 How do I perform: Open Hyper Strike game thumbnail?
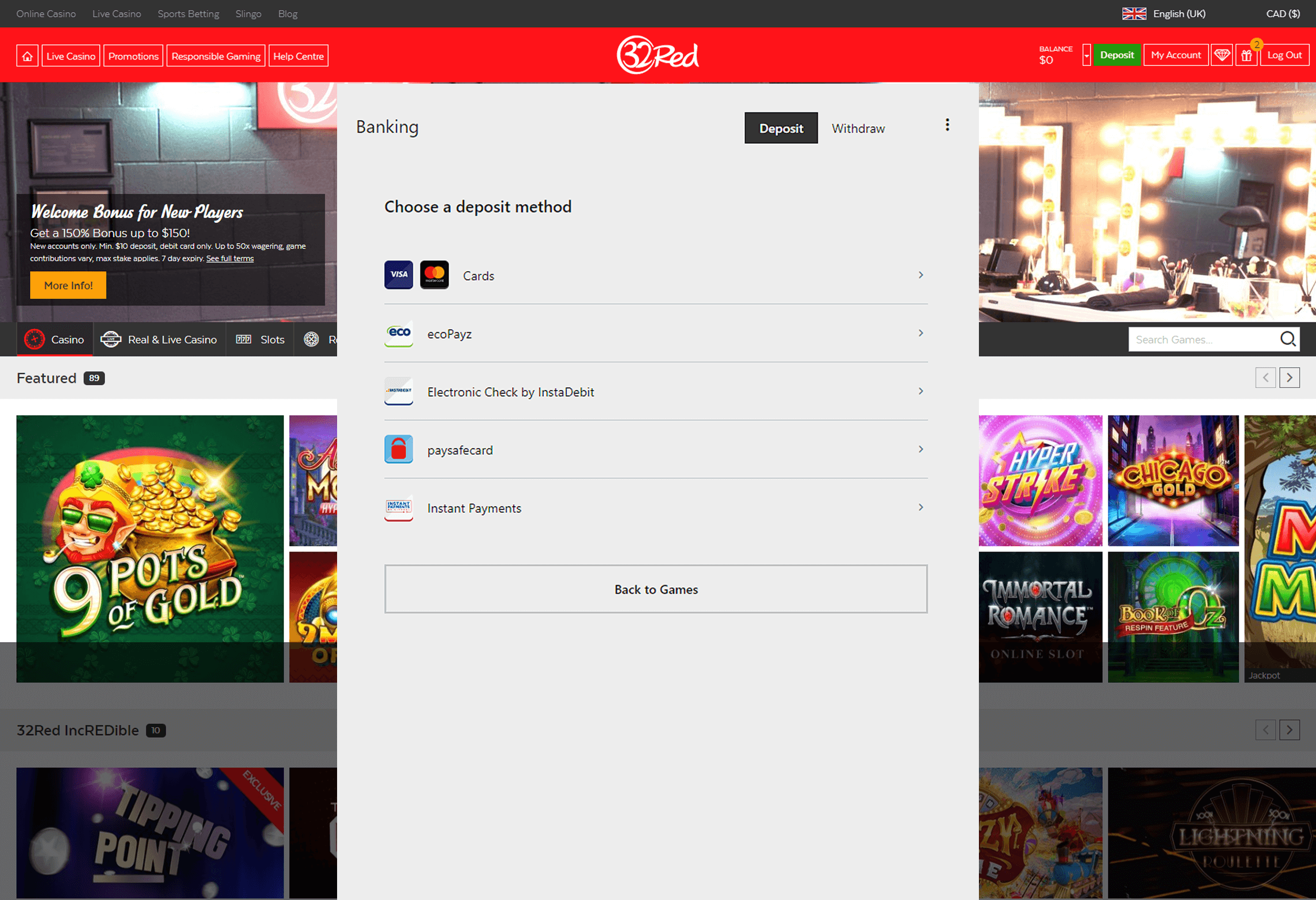coord(1040,481)
